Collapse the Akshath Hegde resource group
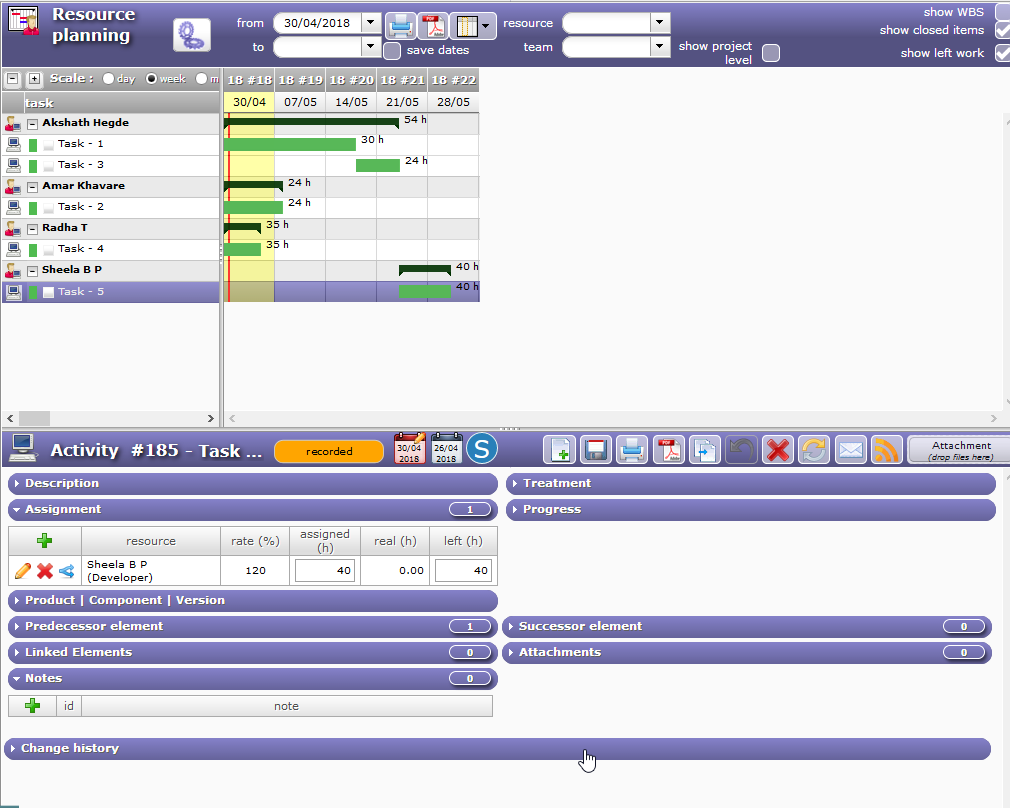Viewport: 1010px width, 808px height. (32, 124)
